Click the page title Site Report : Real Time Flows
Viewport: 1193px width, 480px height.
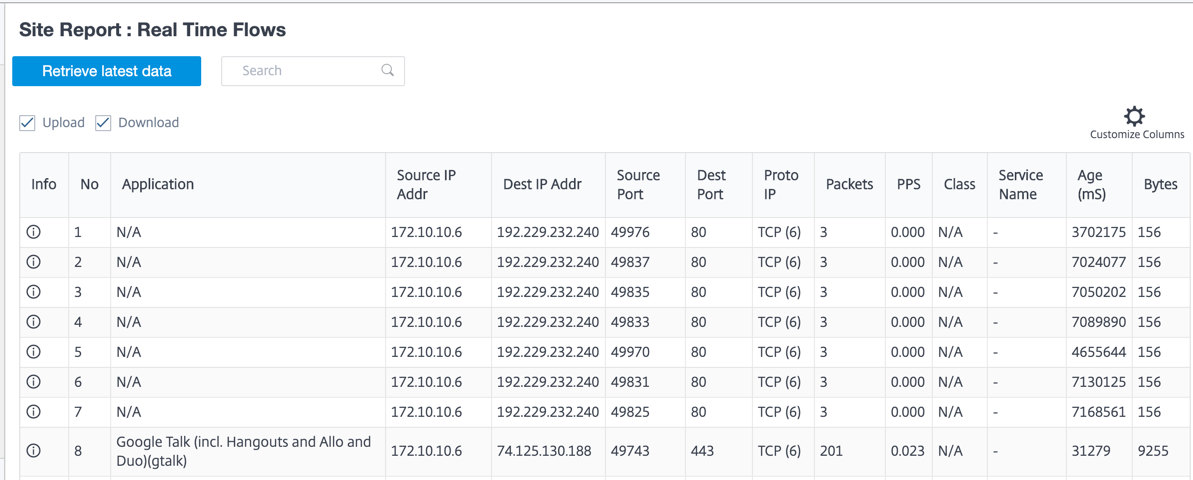(x=152, y=30)
